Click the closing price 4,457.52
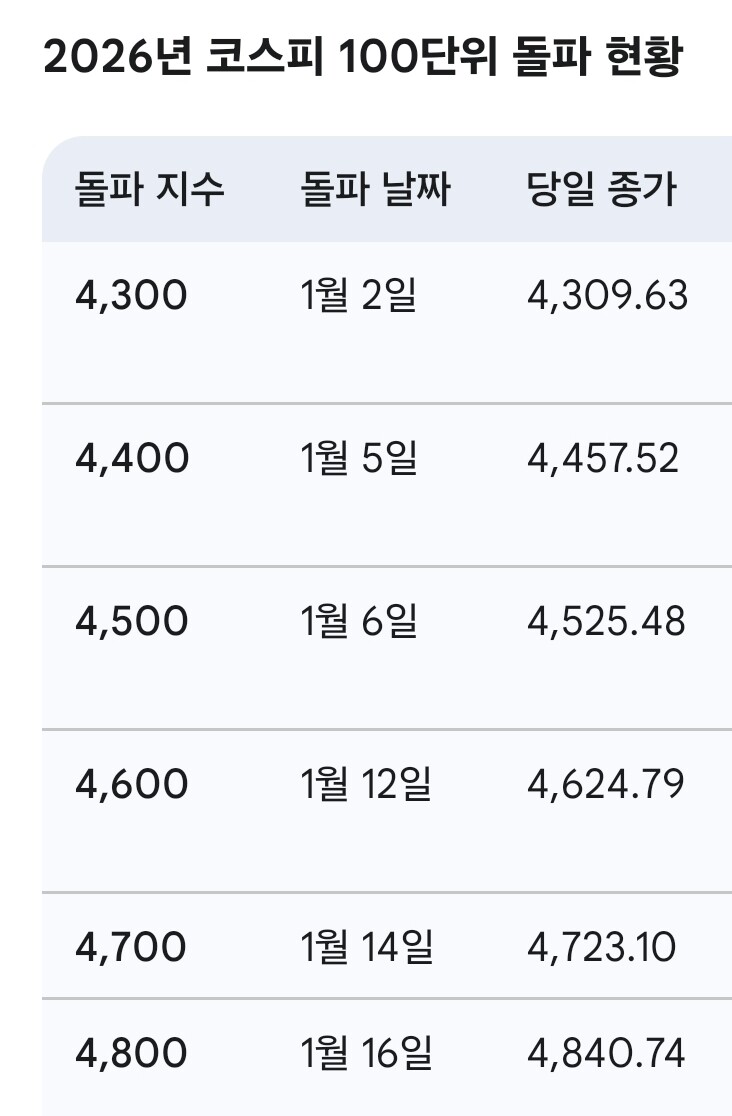 click(x=603, y=459)
